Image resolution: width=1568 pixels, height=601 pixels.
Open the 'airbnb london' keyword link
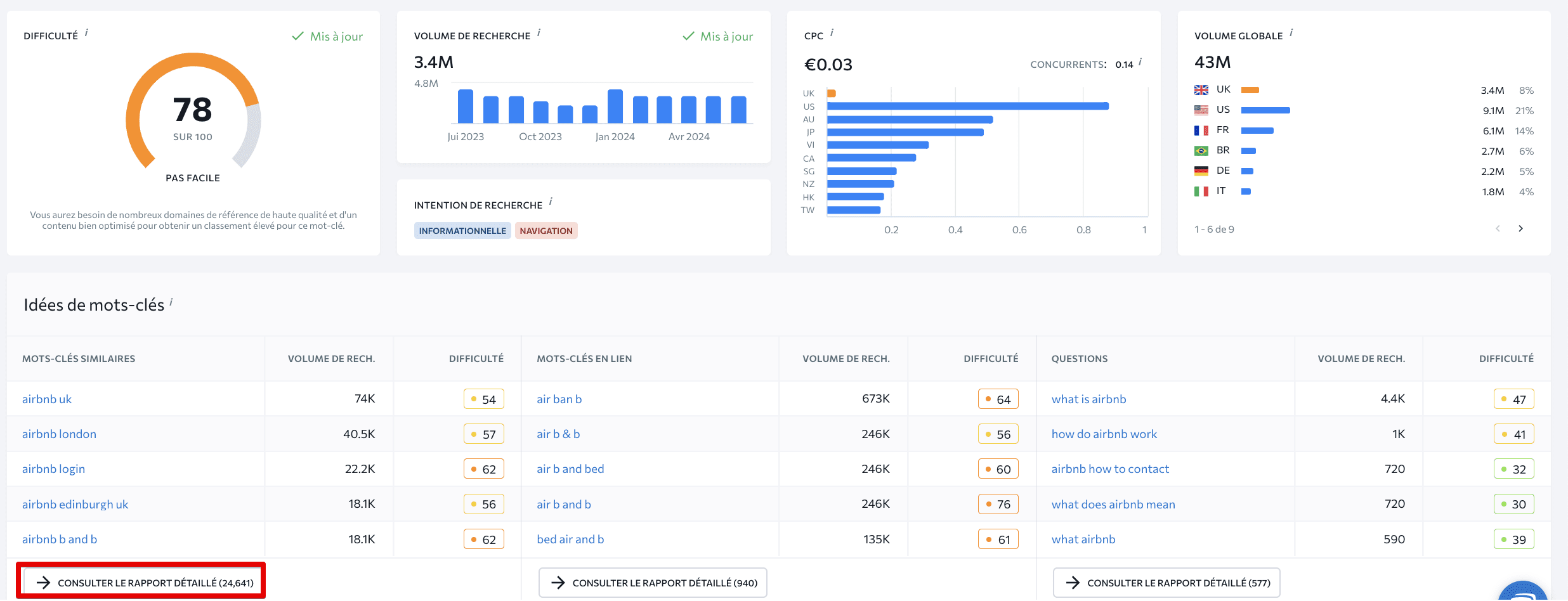pos(59,434)
